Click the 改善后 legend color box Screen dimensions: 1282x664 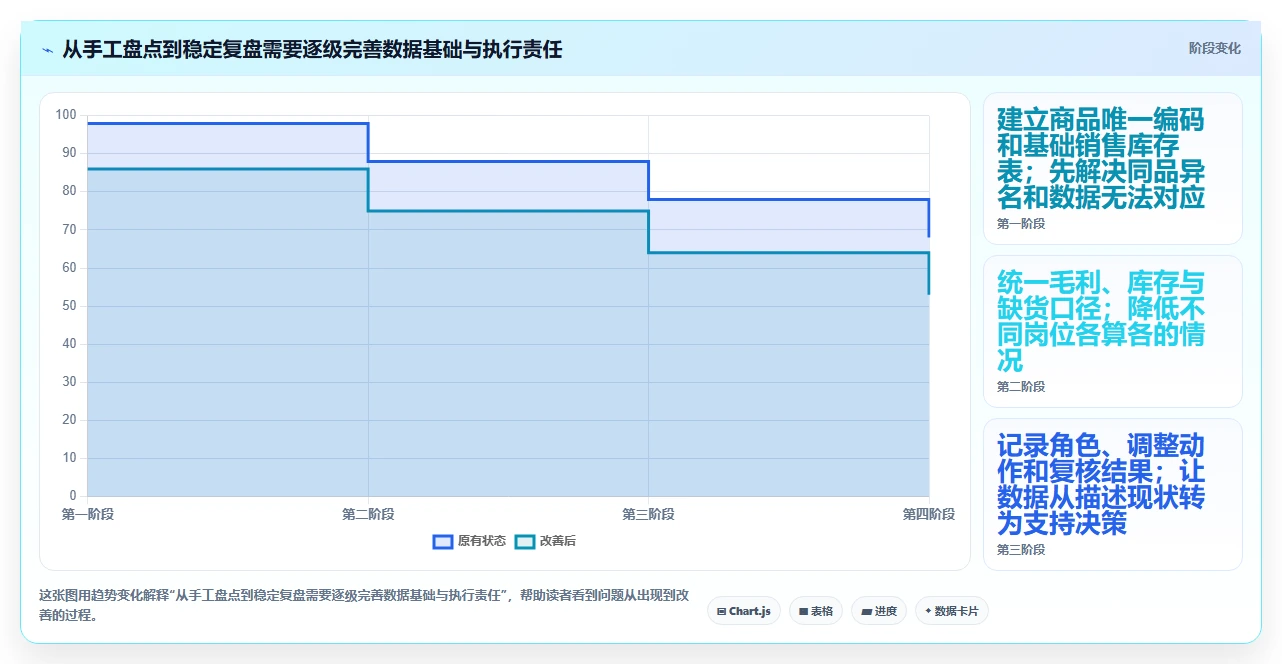[x=525, y=541]
